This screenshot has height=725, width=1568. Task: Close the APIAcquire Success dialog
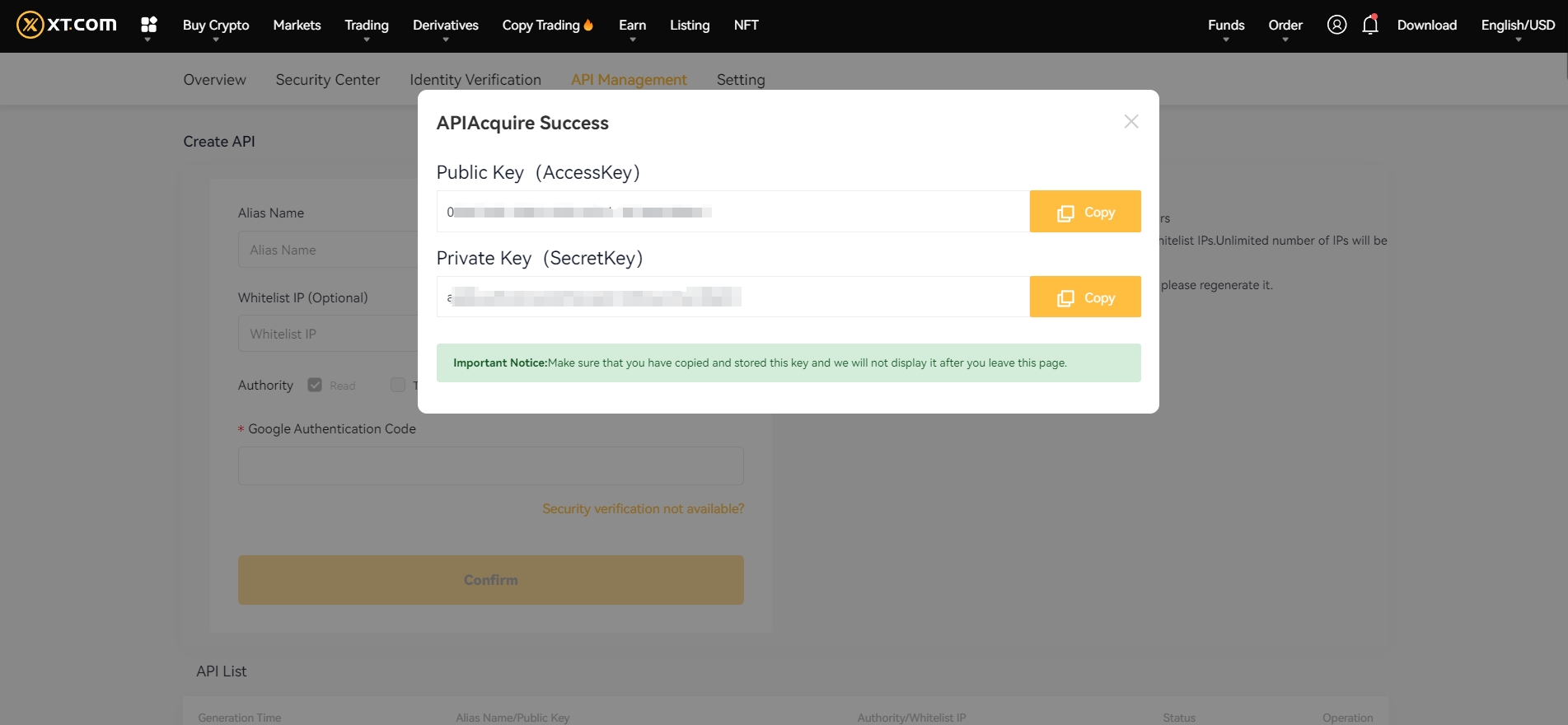1130,122
